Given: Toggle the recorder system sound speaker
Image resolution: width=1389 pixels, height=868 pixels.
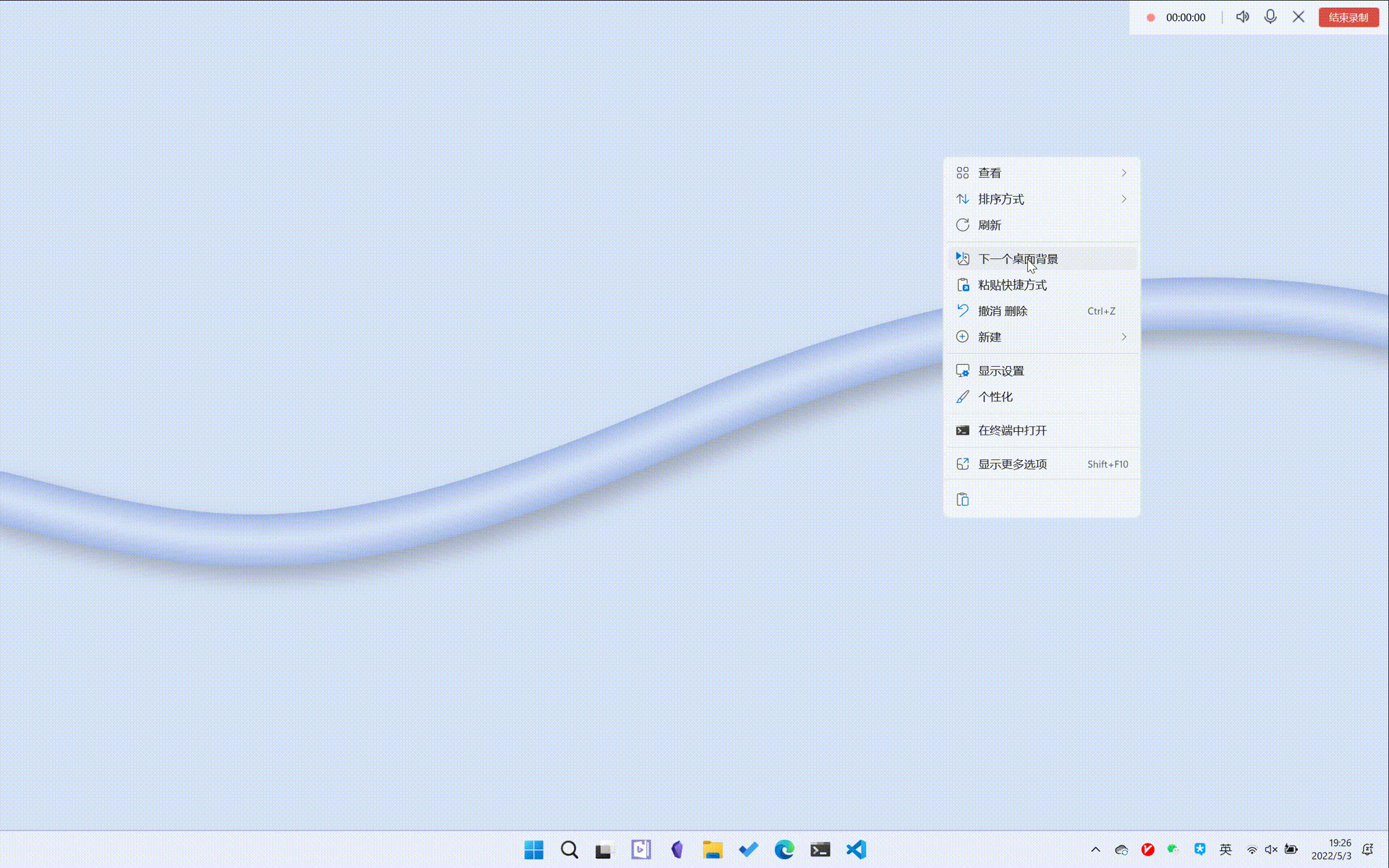Looking at the screenshot, I should pyautogui.click(x=1242, y=17).
